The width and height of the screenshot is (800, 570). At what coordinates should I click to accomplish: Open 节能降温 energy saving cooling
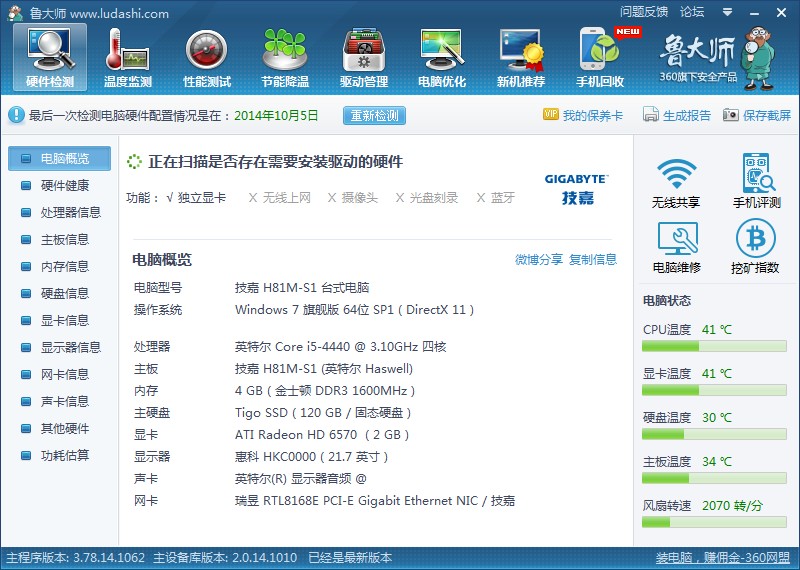click(x=285, y=58)
